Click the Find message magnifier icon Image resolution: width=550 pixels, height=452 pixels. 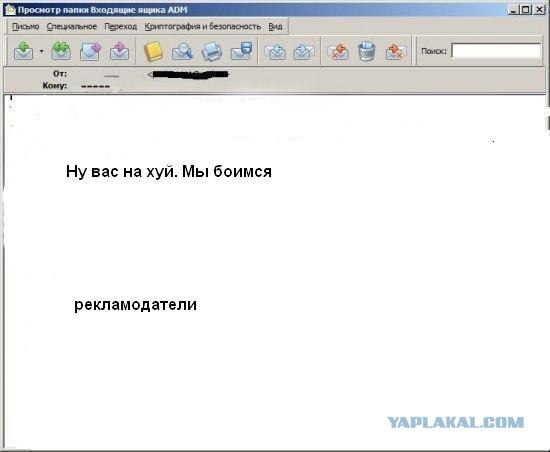(x=182, y=51)
